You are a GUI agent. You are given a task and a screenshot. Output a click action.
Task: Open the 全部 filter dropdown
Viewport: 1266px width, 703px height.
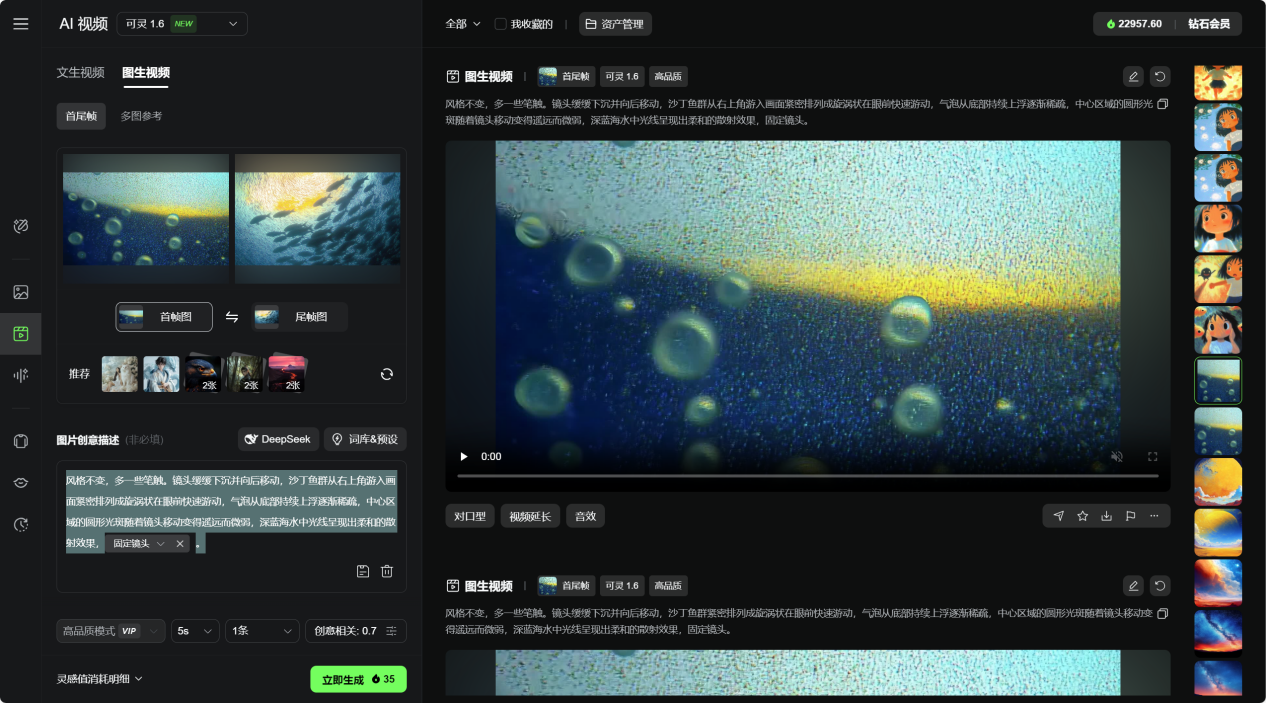(x=462, y=24)
